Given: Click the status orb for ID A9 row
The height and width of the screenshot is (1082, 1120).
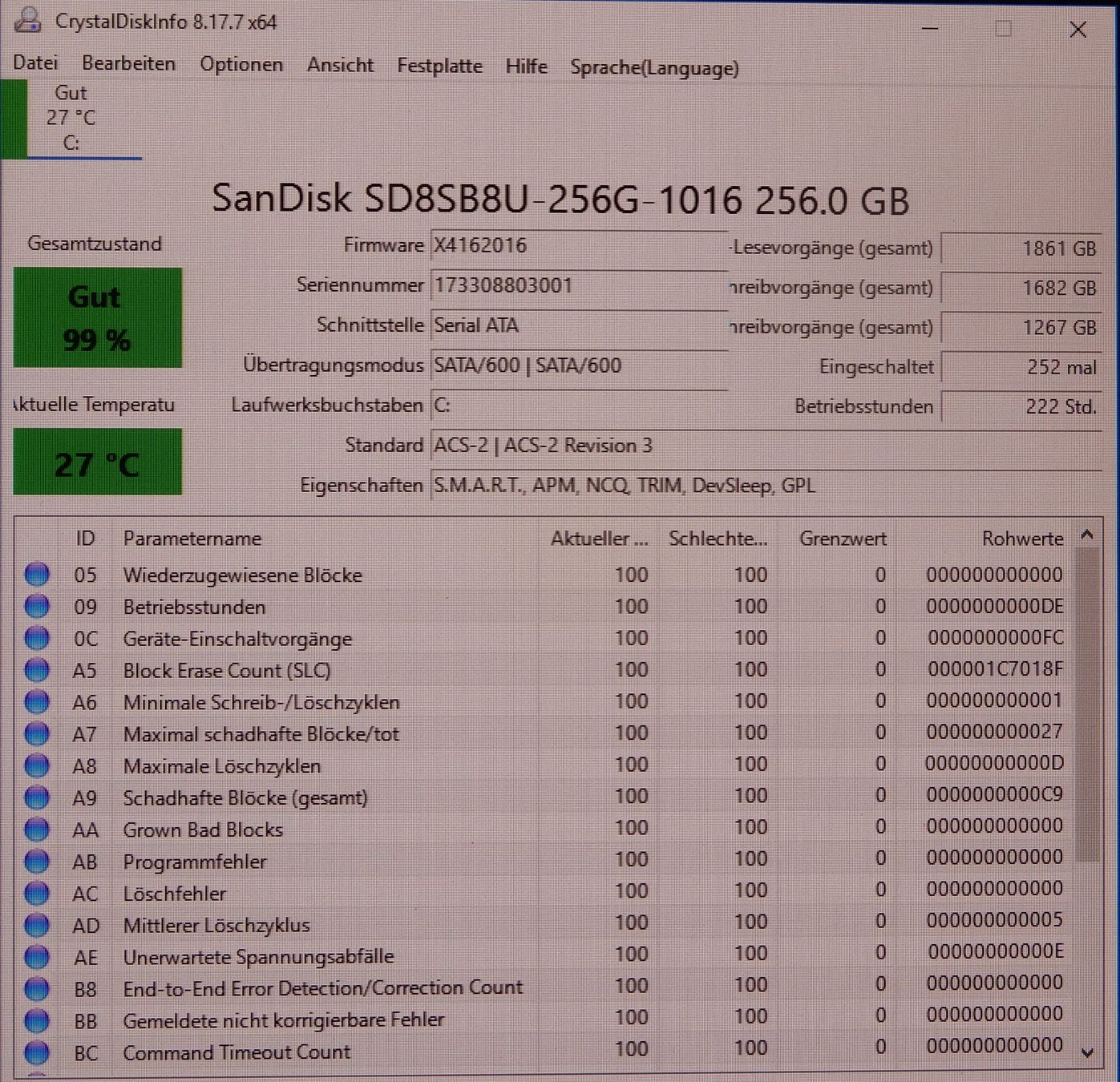Looking at the screenshot, I should point(37,797).
